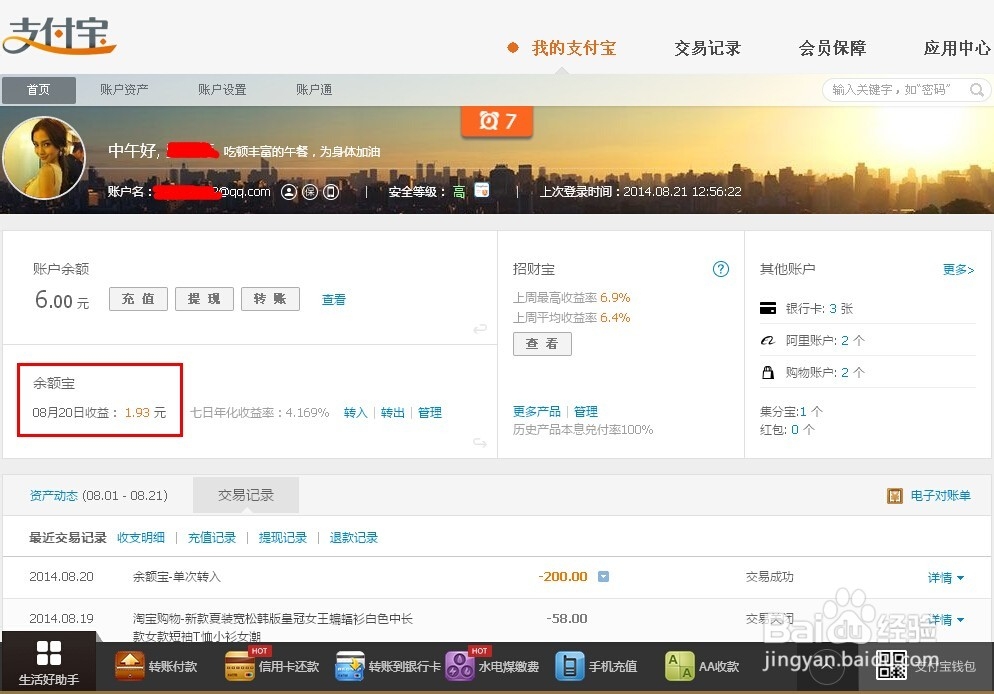994x694 pixels.
Task: Click 银行卡 3 张 count link
Action: 833,309
